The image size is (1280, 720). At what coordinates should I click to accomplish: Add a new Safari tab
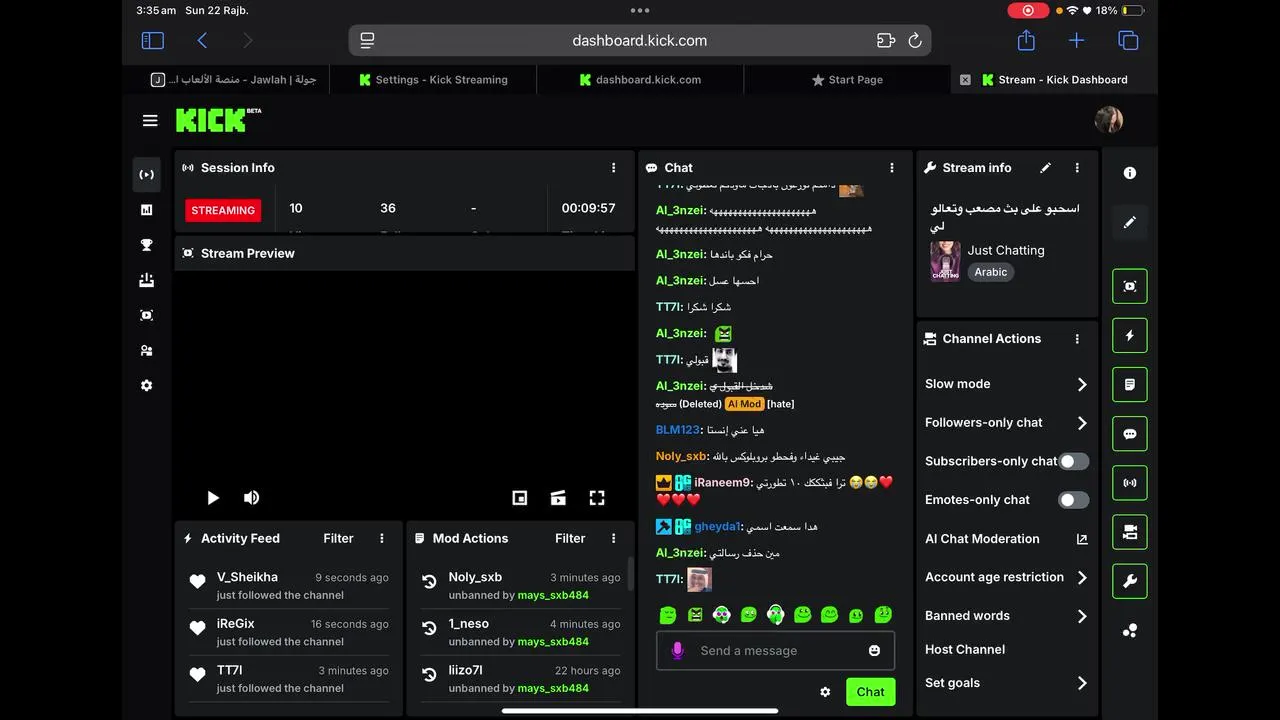pos(1076,41)
